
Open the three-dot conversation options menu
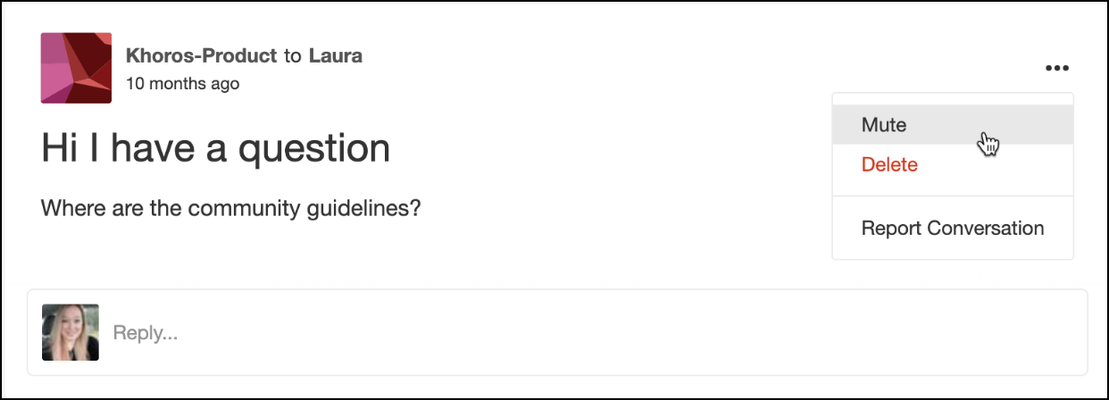point(1057,69)
